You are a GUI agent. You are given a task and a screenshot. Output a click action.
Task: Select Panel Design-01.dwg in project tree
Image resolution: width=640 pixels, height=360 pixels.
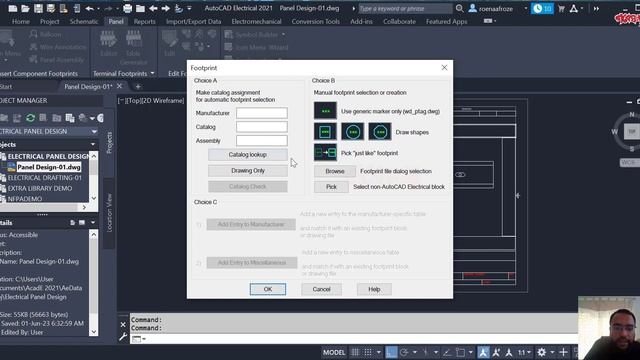(49, 167)
